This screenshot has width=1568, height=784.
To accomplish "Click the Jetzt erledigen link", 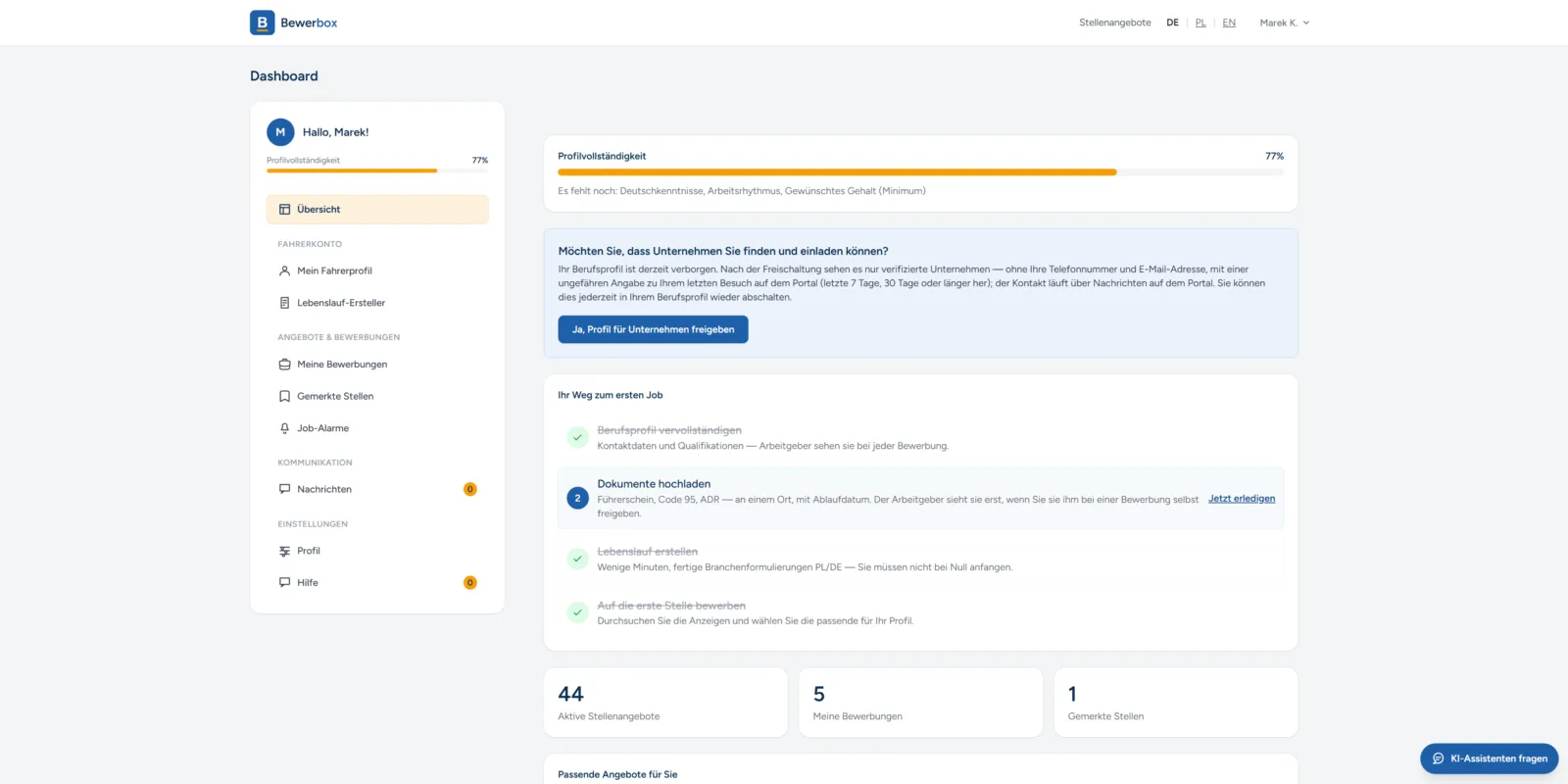I will click(1242, 499).
